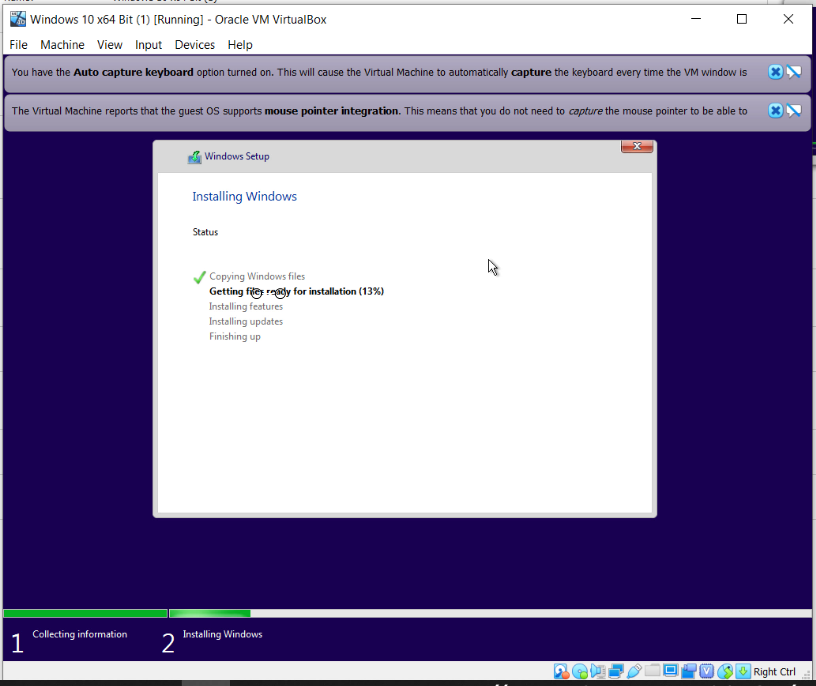
Task: Click the keyboard capture green arrow icon
Action: click(x=743, y=671)
